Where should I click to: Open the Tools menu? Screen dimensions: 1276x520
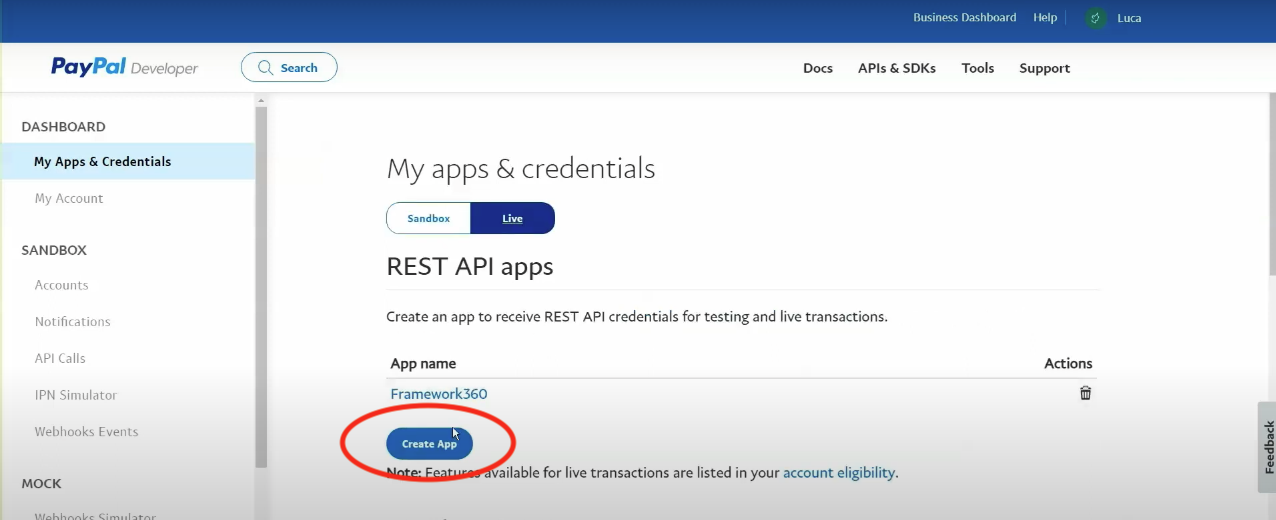[977, 68]
